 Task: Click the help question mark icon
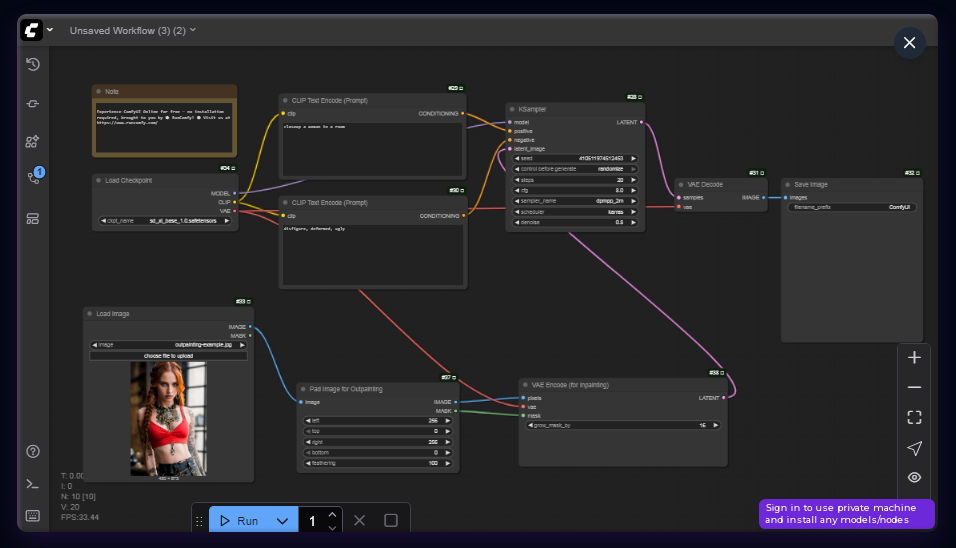pos(33,452)
